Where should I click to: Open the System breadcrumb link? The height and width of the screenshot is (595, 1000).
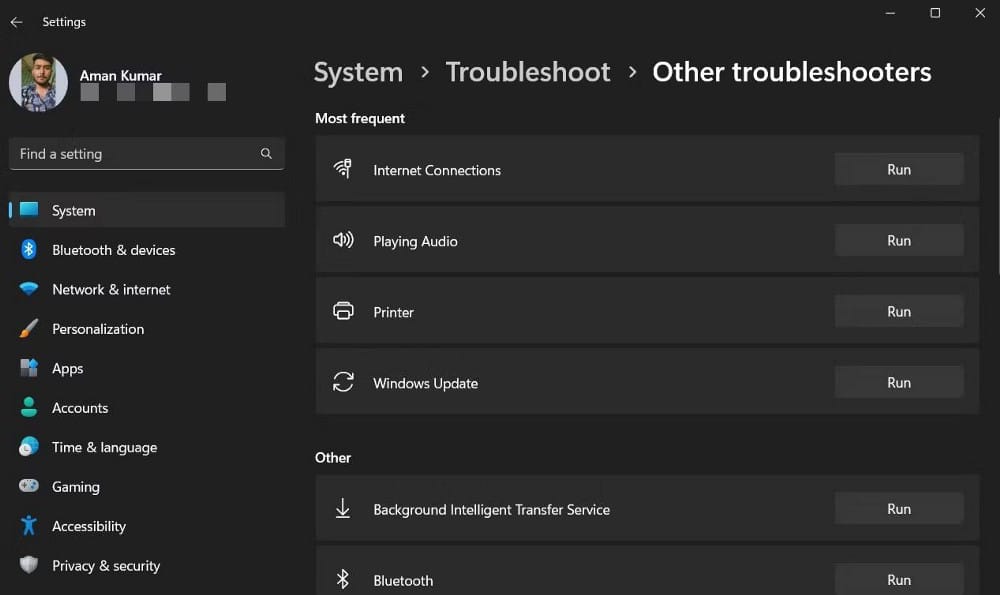[358, 71]
